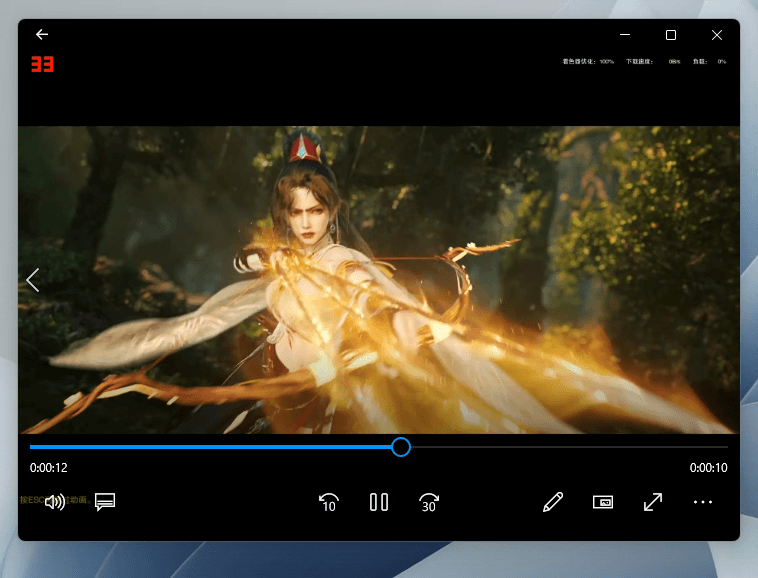Open the three-dot more options menu
This screenshot has height=578, width=758.
(702, 502)
